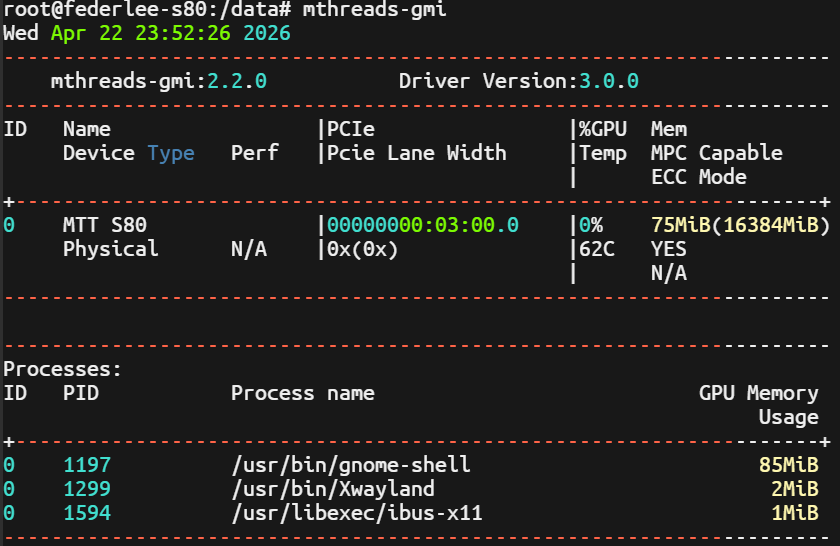Click the MPC Capable value YES
This screenshot has height=546, width=840.
(x=669, y=249)
